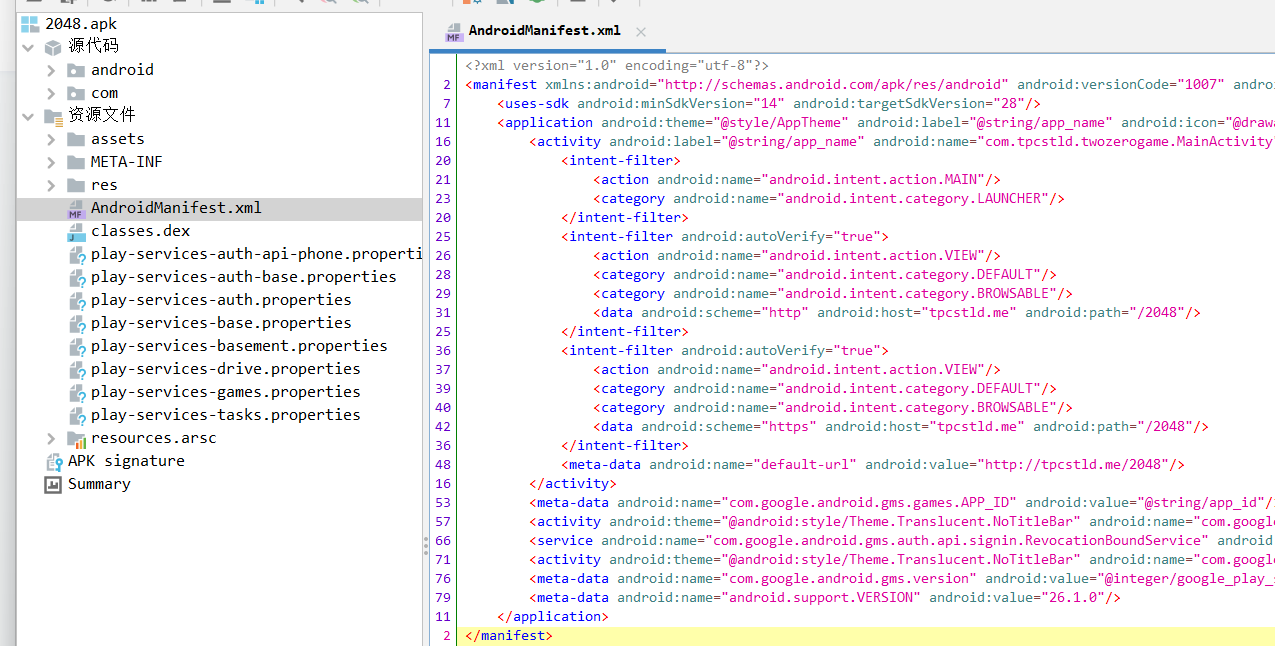
Task: Close the AndroidManifest.xml tab
Action: click(x=641, y=32)
